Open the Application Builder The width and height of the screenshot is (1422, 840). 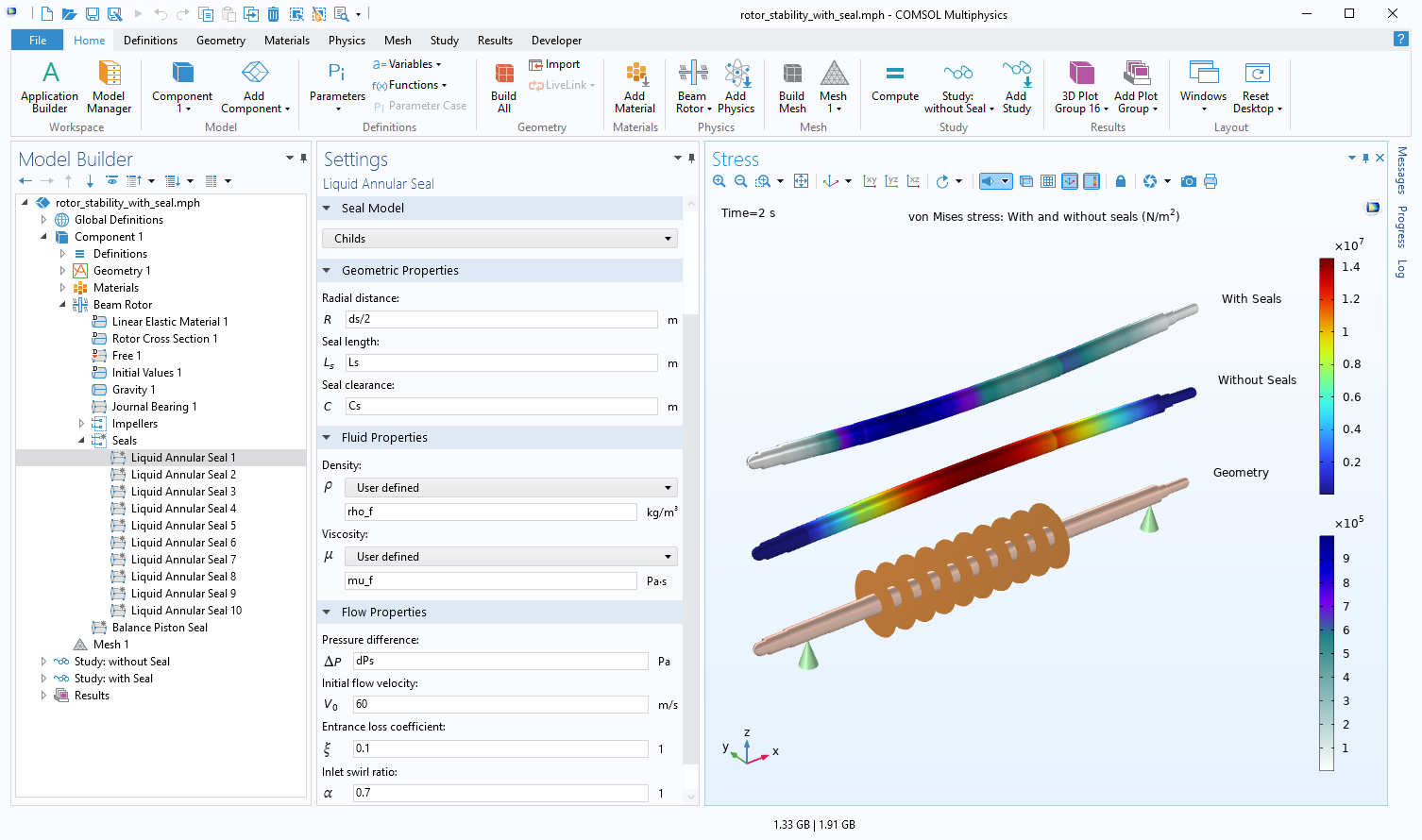tap(50, 87)
